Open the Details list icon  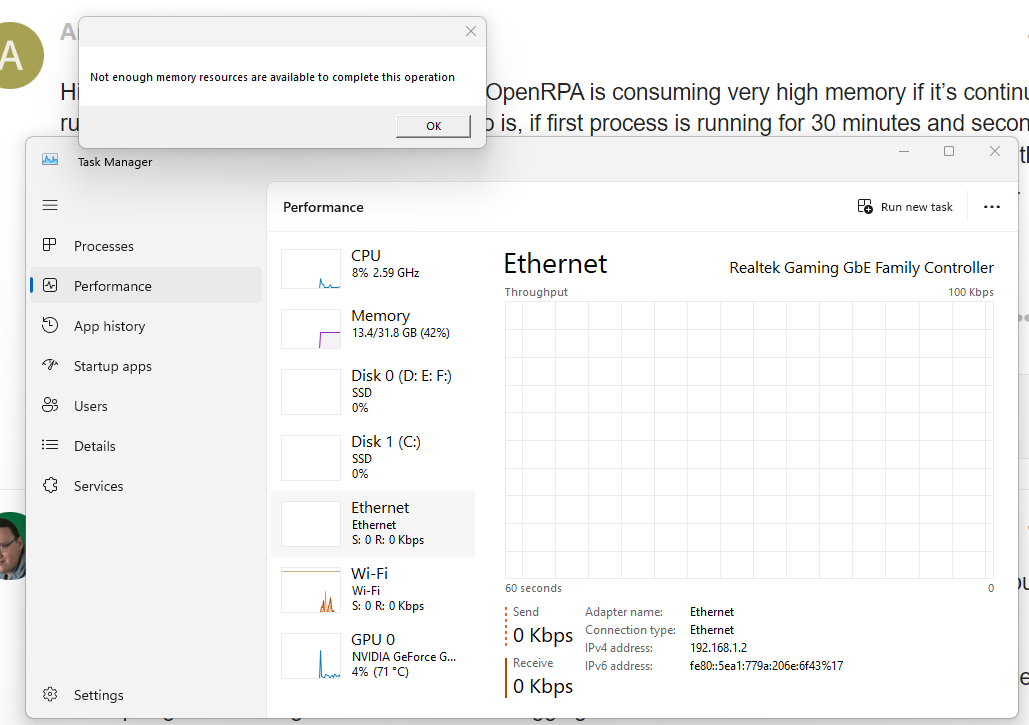coord(50,446)
